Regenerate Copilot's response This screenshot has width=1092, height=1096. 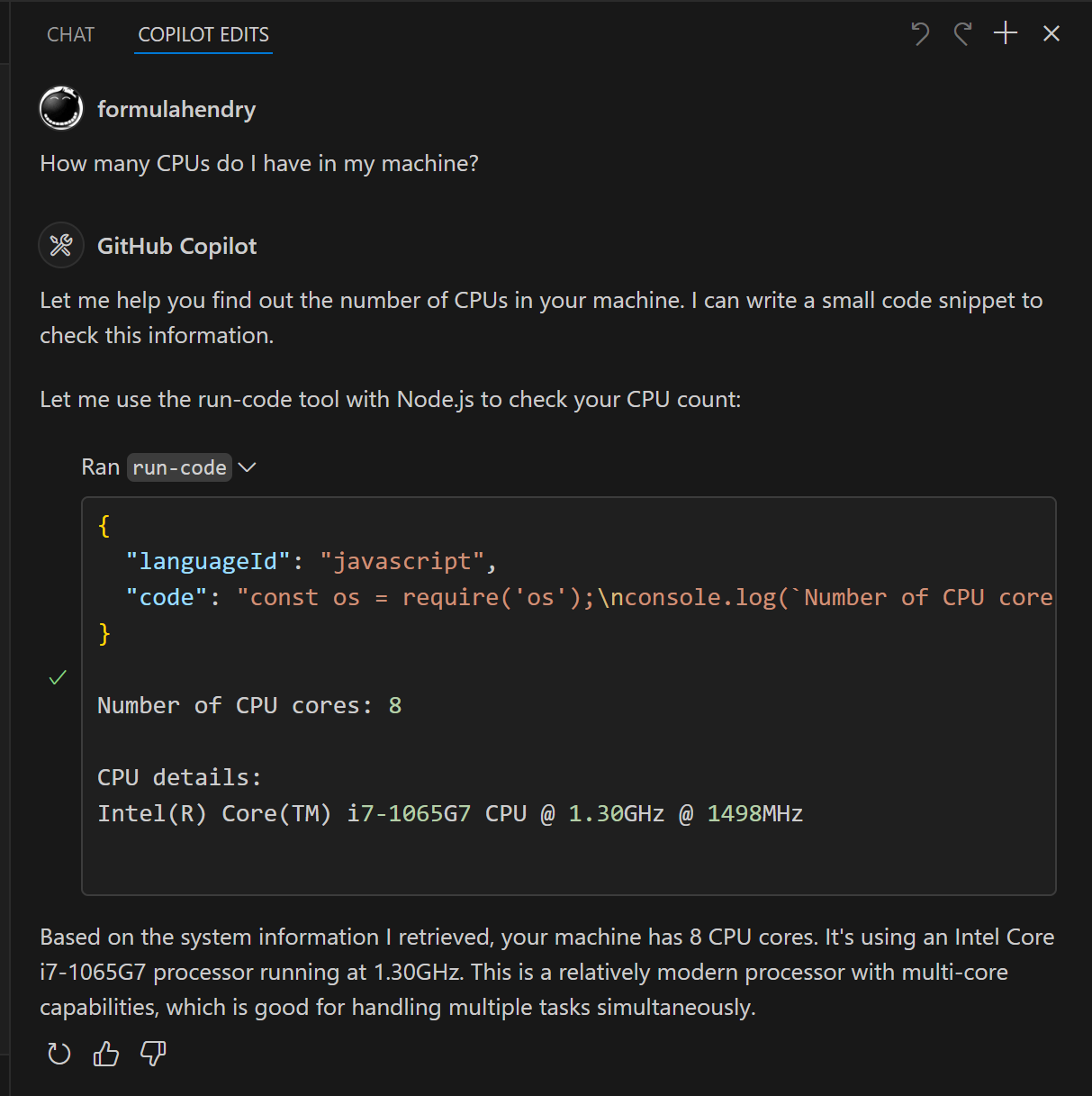(59, 1054)
